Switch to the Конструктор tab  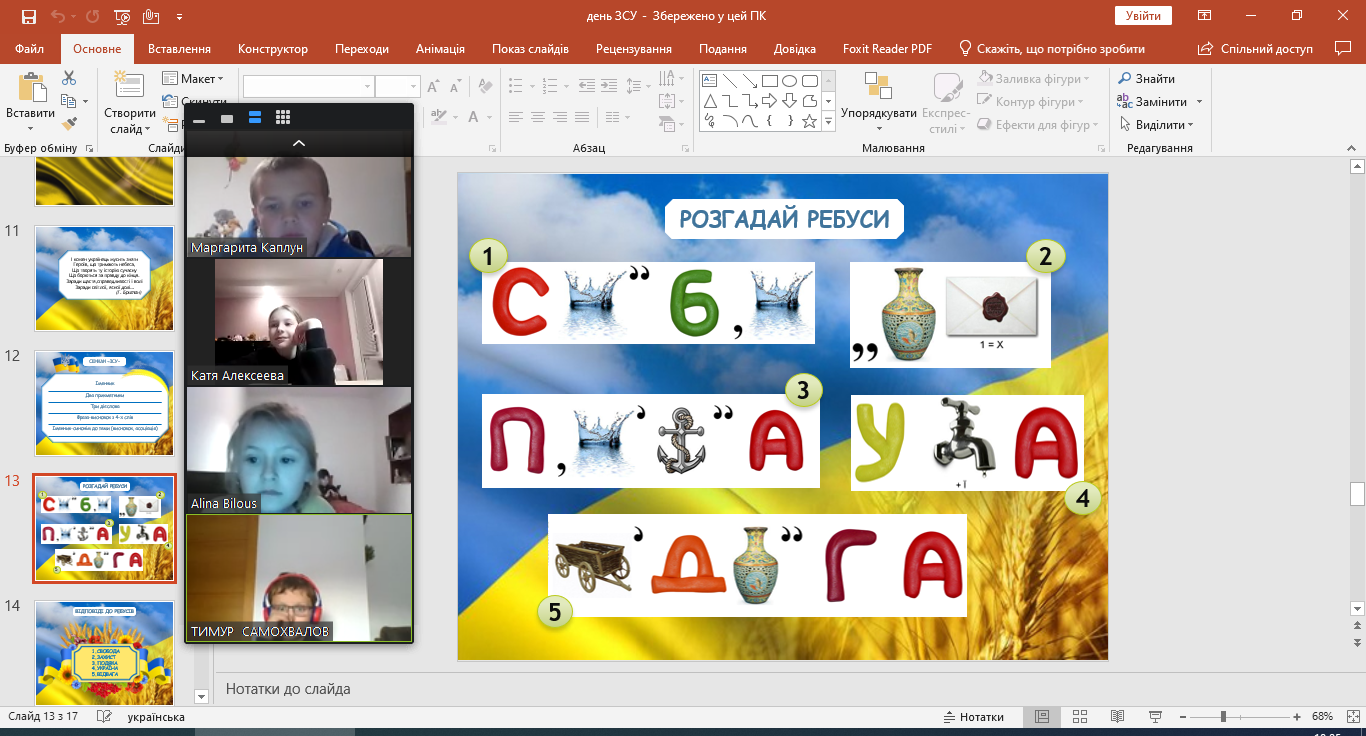pyautogui.click(x=273, y=49)
